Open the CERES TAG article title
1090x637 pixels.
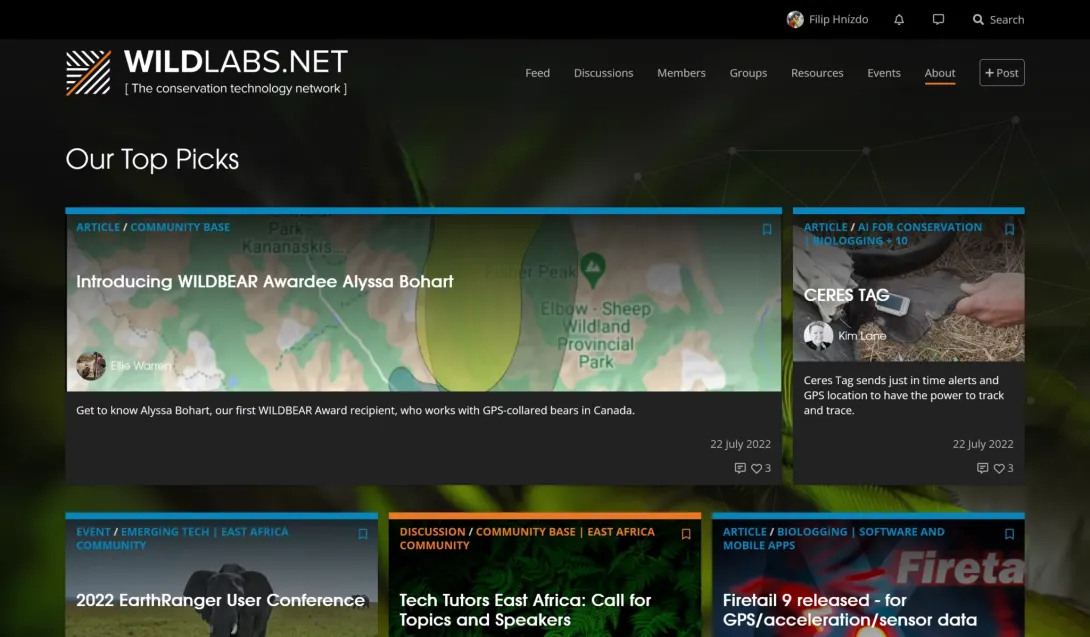[846, 296]
